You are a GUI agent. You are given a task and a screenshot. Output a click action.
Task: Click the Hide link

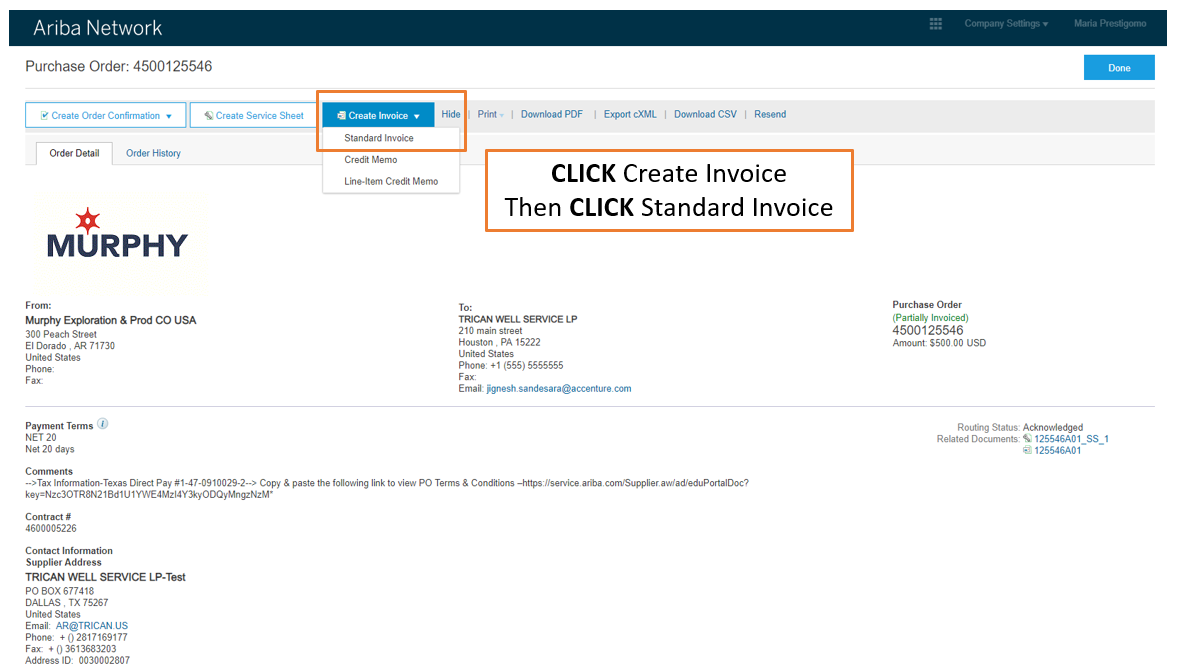(x=451, y=114)
